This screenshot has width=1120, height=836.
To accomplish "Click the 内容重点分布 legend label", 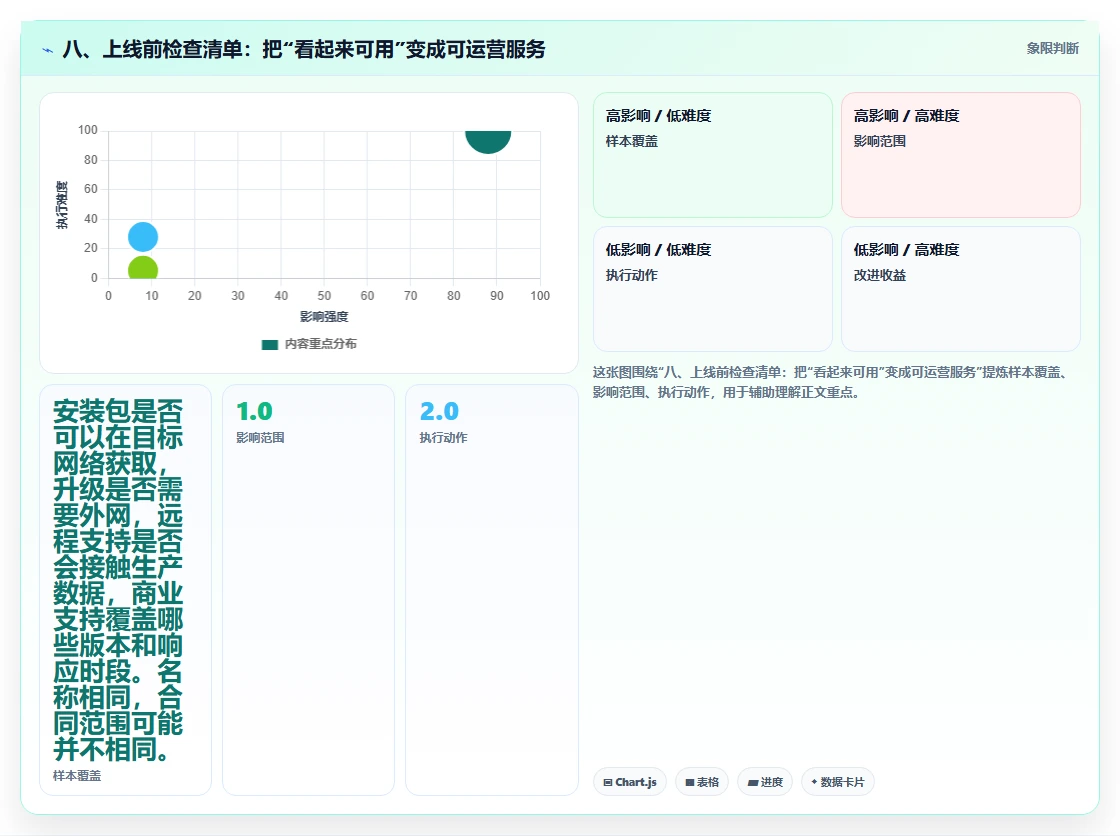I will click(x=320, y=344).
